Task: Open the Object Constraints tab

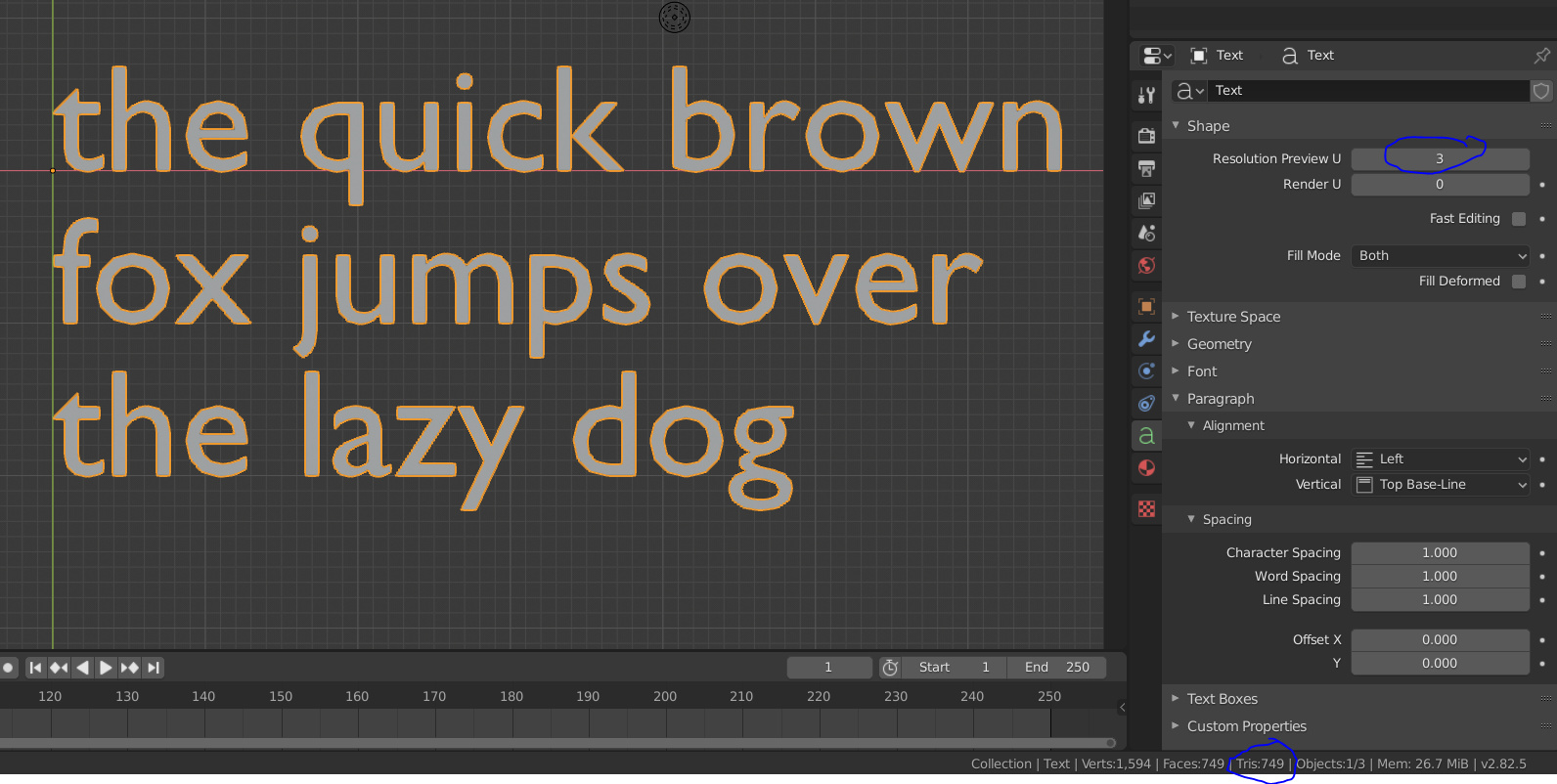Action: coord(1146,403)
